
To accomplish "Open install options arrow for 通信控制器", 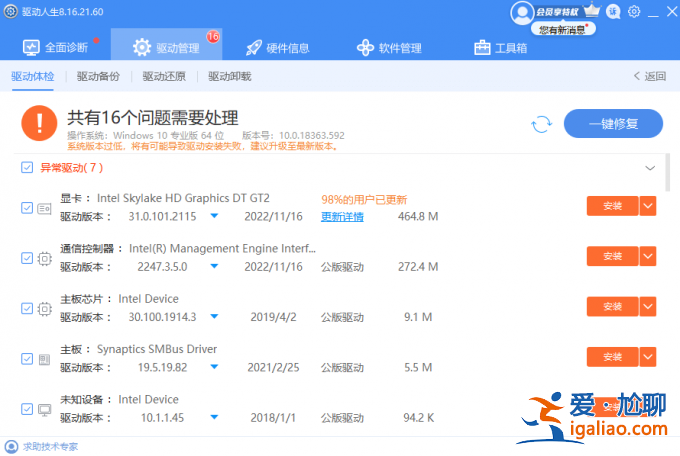I will pyautogui.click(x=648, y=256).
